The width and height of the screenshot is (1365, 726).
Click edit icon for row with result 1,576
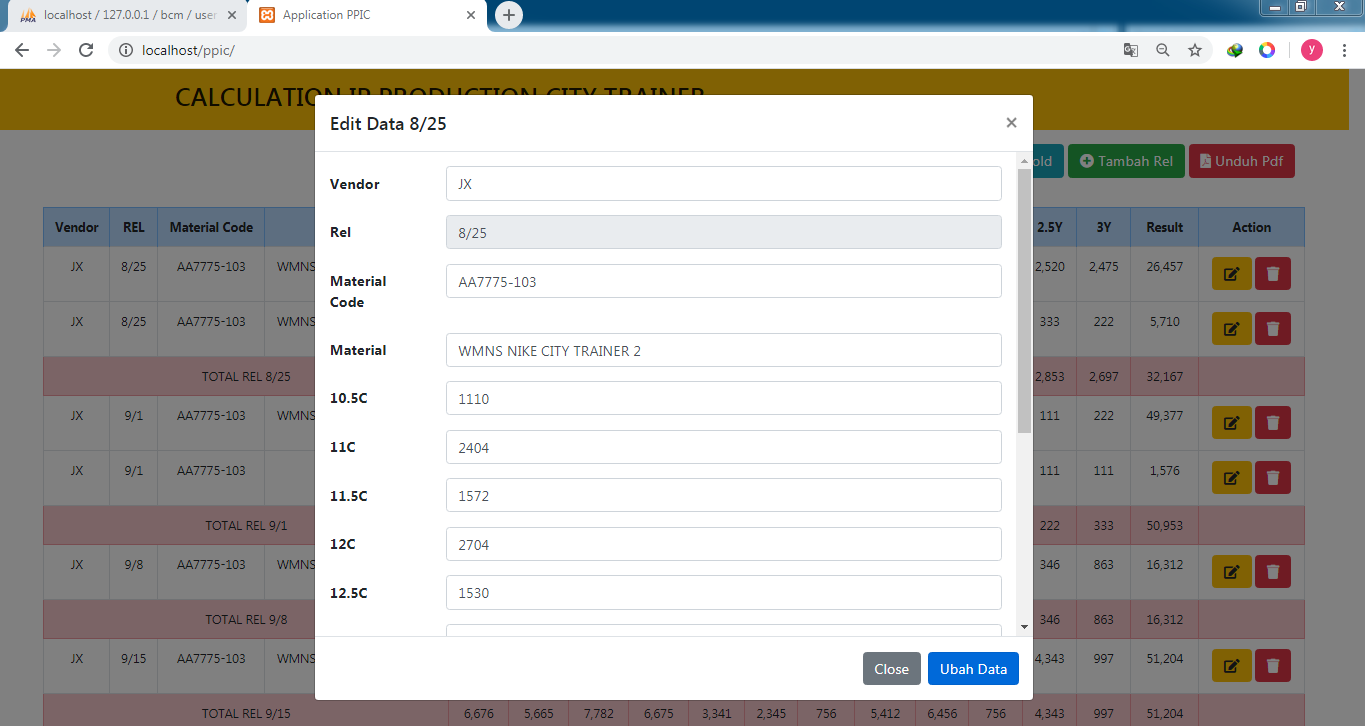tap(1231, 477)
